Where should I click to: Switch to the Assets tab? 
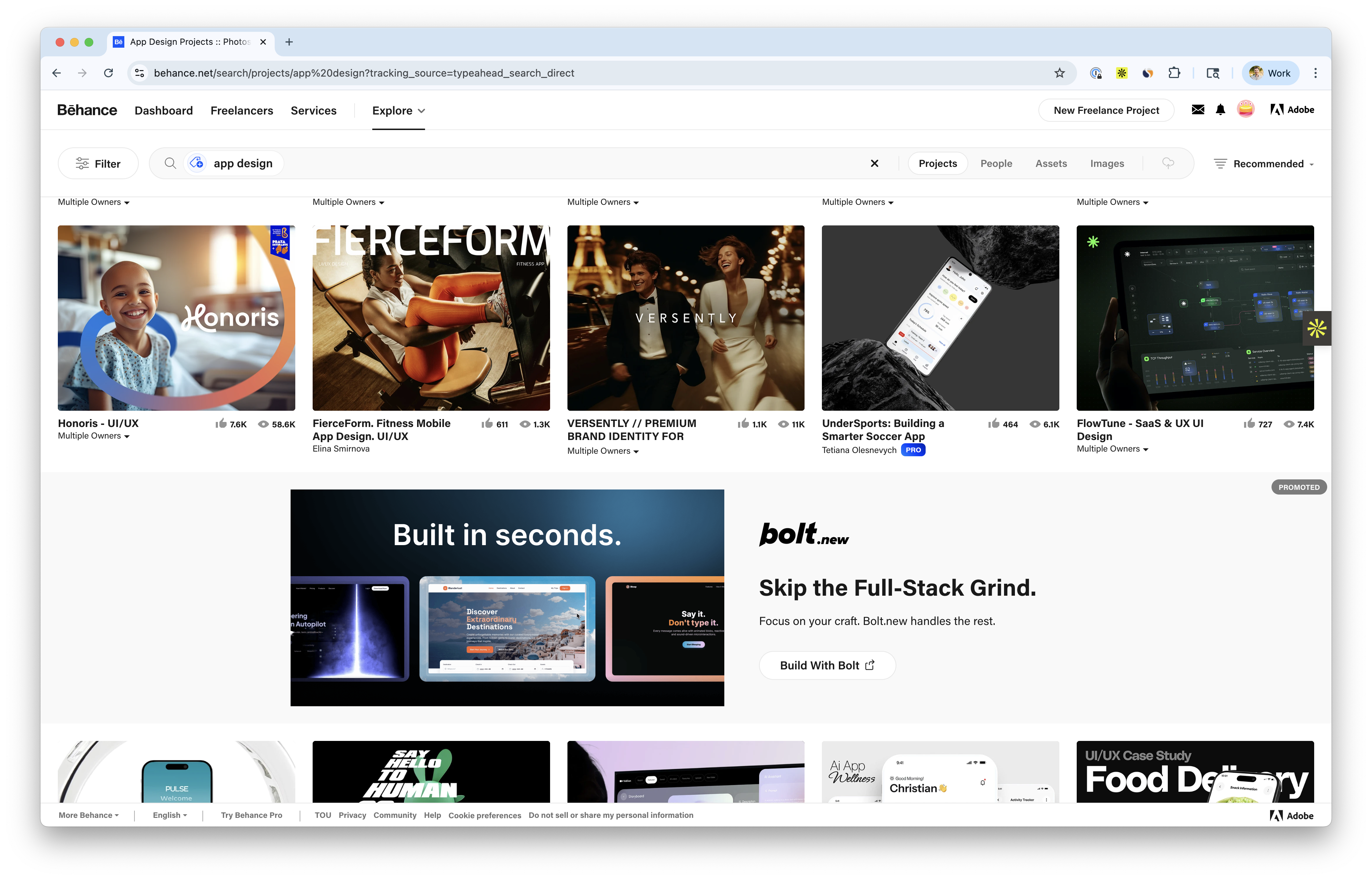click(x=1051, y=163)
